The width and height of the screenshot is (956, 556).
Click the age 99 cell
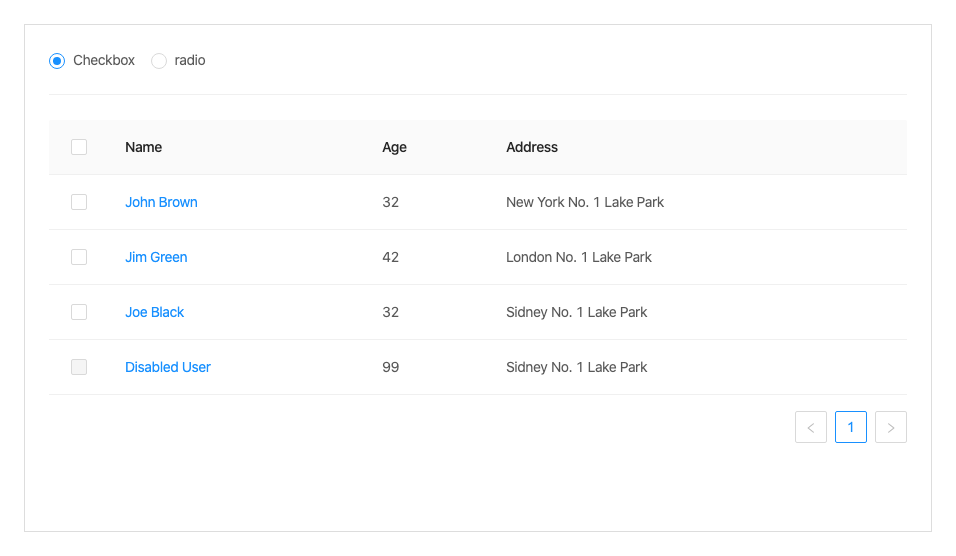[x=390, y=367]
